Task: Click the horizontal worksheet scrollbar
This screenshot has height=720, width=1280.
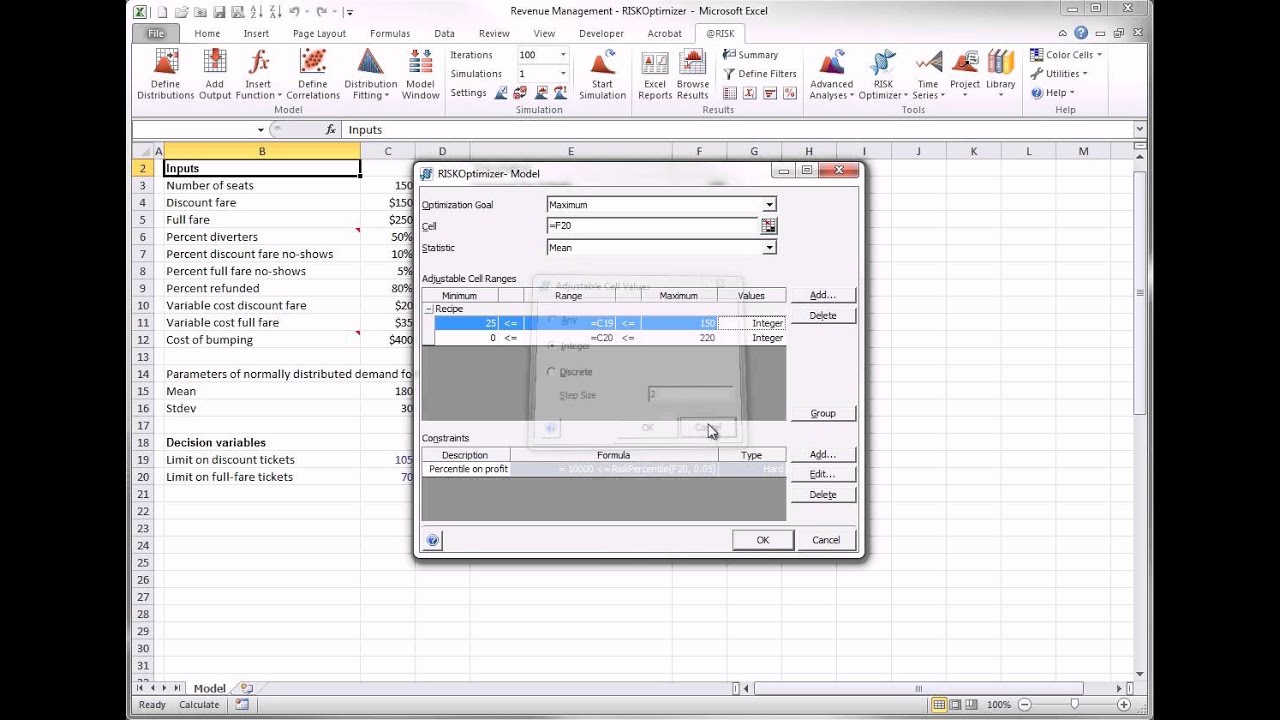Action: (919, 688)
